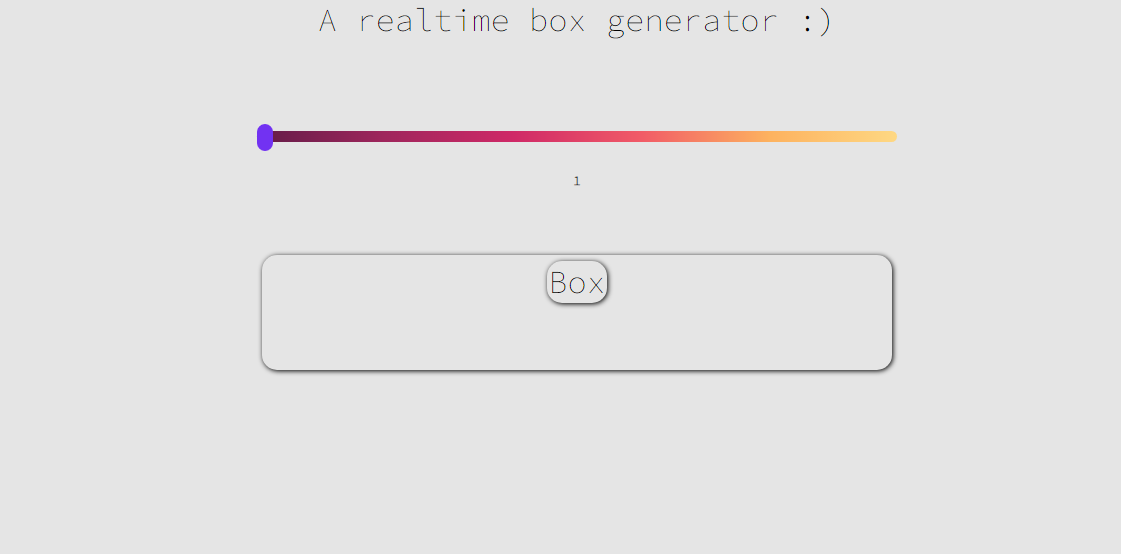Click the orange part of the slider track
The height and width of the screenshot is (554, 1121).
coord(760,137)
